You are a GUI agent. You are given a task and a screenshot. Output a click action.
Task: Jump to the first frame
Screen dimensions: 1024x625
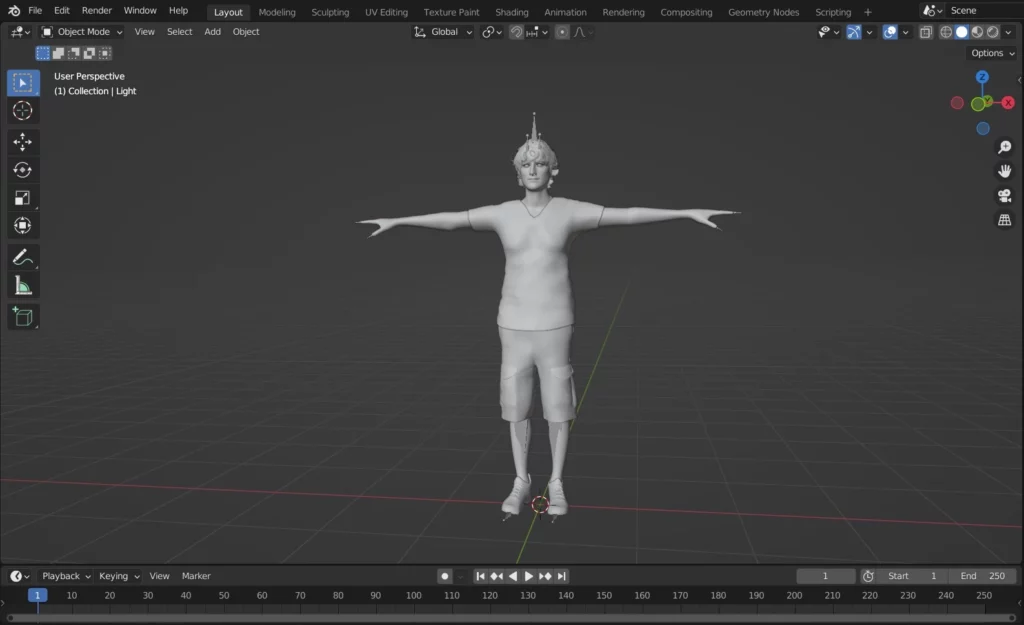coord(481,576)
